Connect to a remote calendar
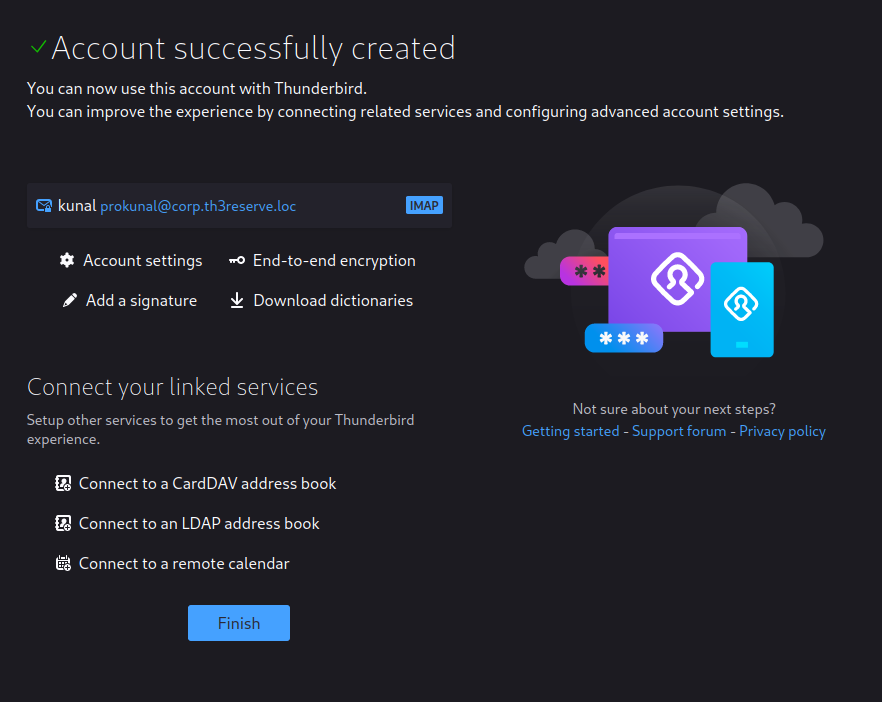The image size is (882, 702). (184, 563)
